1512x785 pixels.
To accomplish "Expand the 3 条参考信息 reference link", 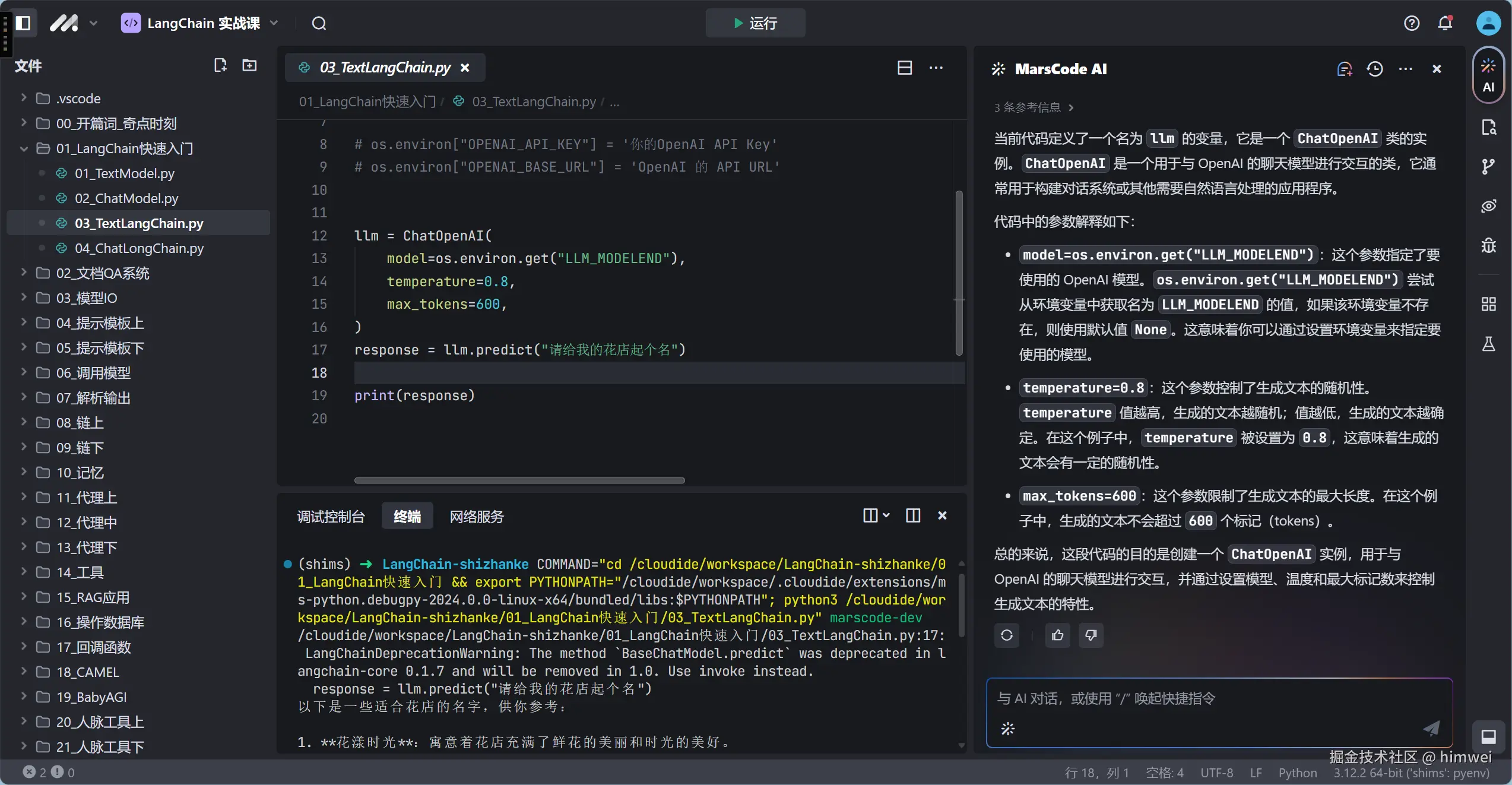I will 1034,107.
